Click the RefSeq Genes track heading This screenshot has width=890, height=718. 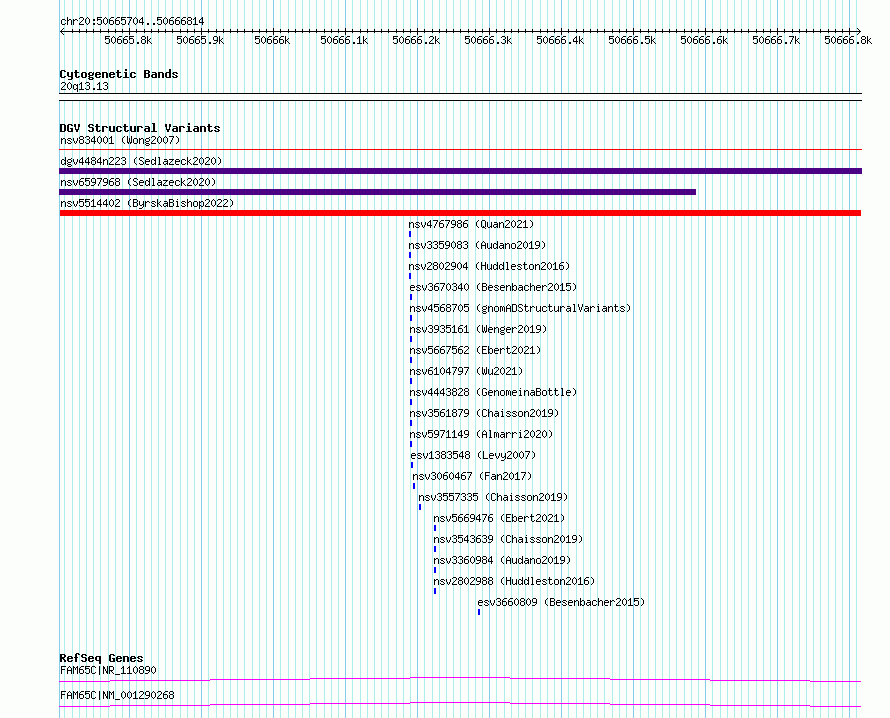101,658
